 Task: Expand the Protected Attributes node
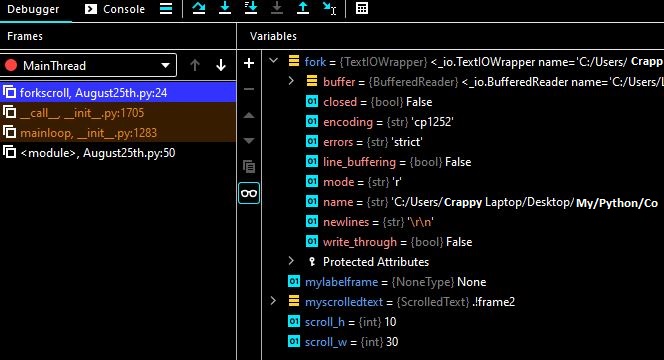pyautogui.click(x=291, y=261)
